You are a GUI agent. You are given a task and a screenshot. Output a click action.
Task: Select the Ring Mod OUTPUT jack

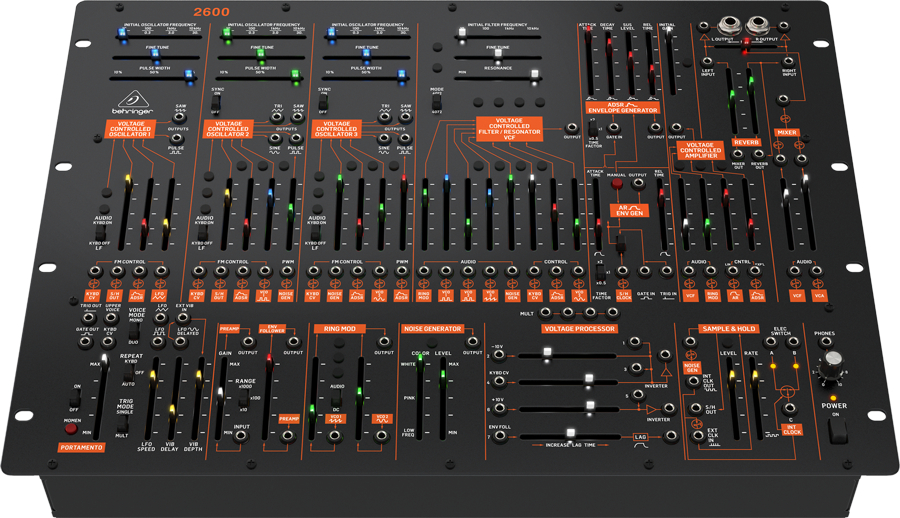[x=384, y=342]
